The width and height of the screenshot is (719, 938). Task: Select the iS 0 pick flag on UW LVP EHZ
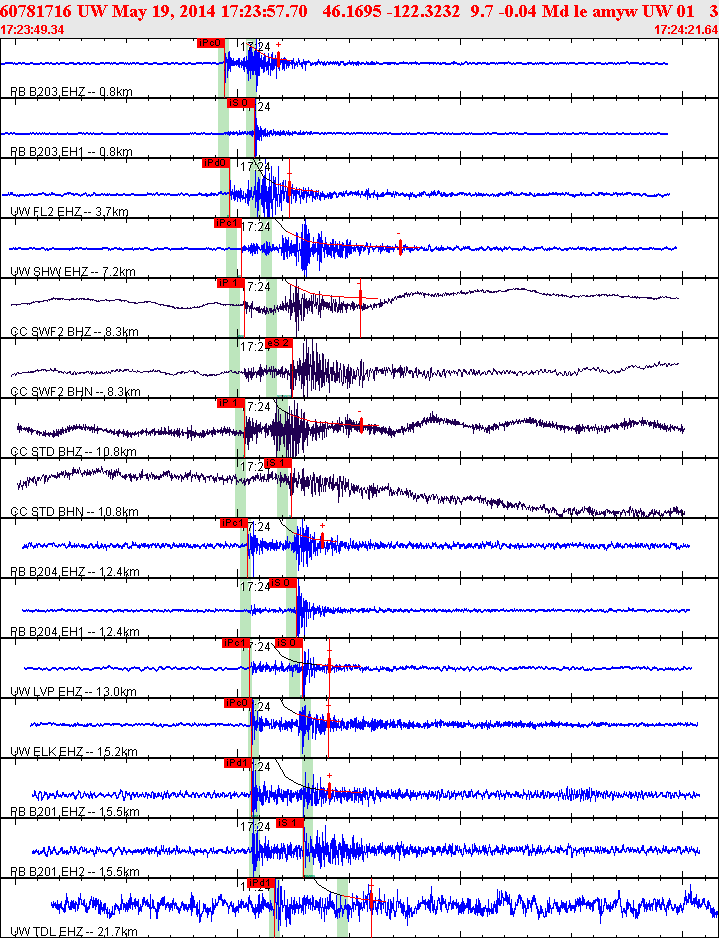(288, 643)
